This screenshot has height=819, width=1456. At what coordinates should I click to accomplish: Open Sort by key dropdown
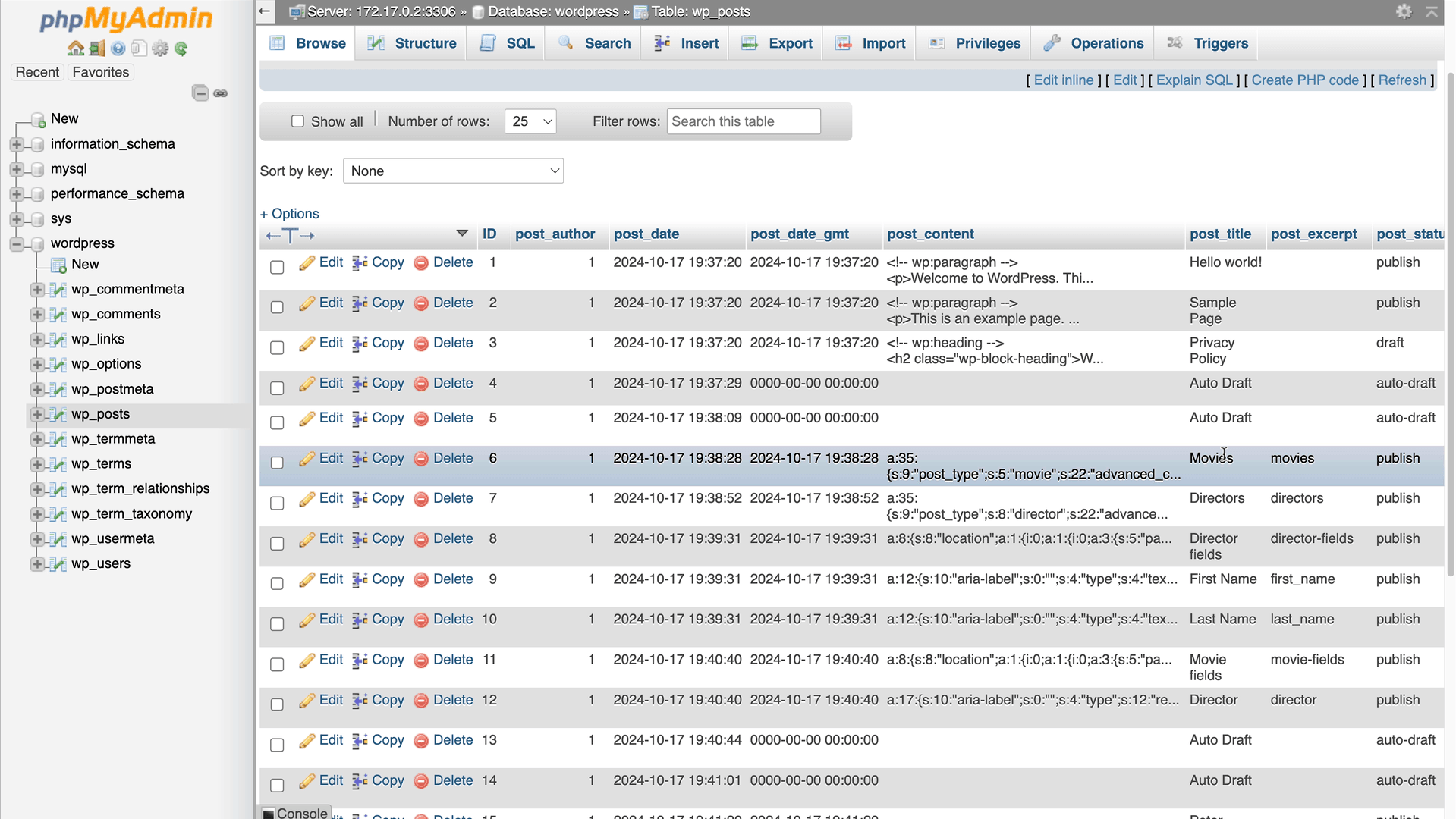453,171
